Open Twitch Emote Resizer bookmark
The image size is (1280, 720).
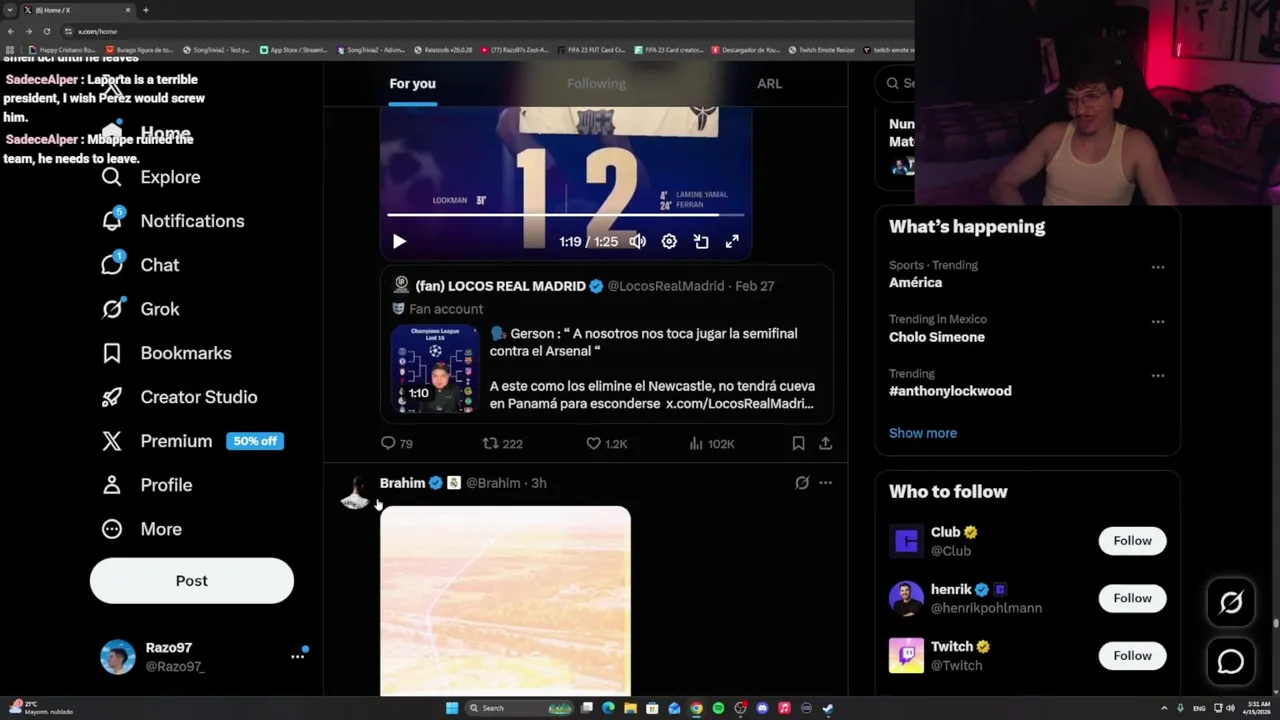pyautogui.click(x=822, y=49)
